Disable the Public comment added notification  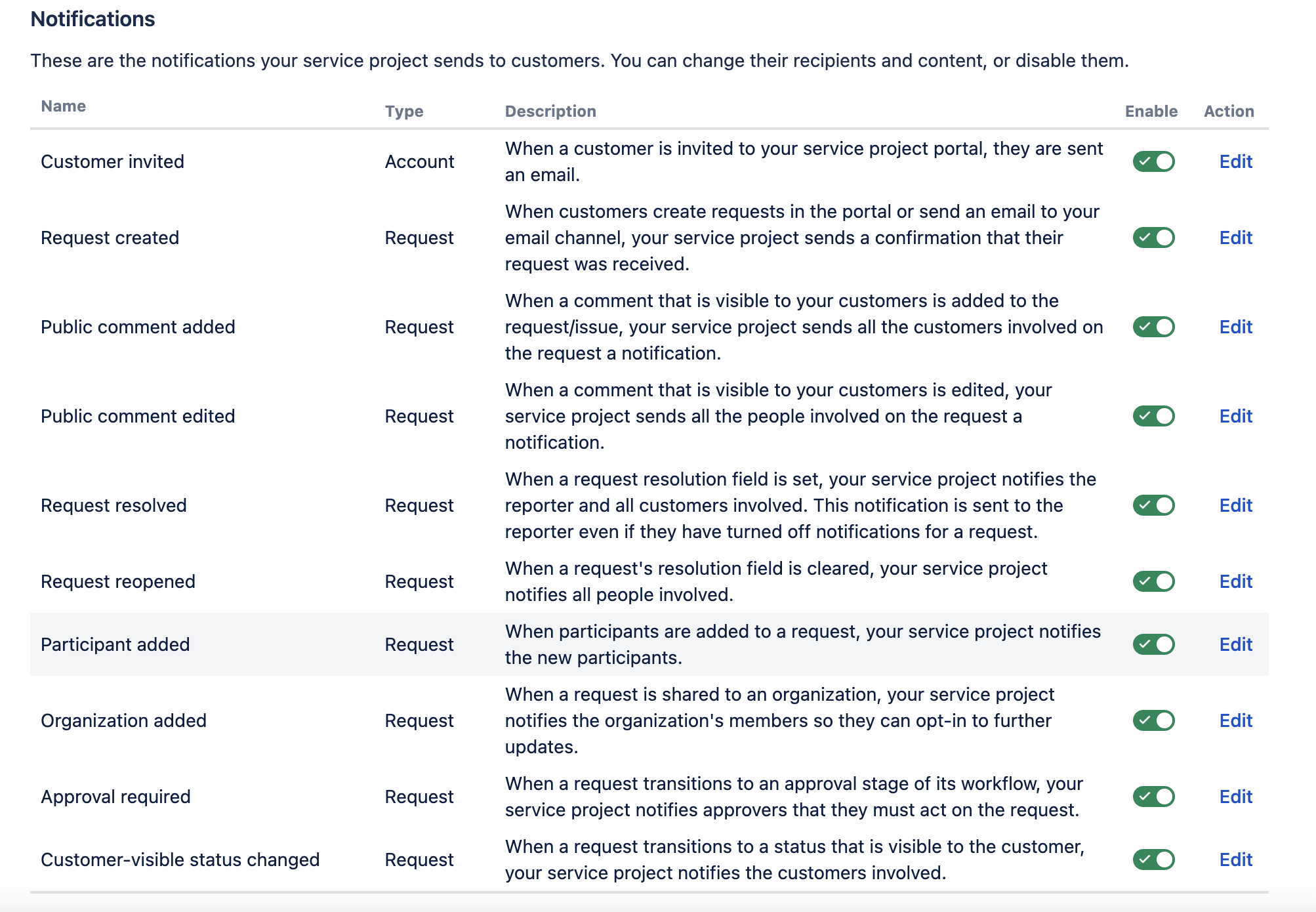point(1153,327)
